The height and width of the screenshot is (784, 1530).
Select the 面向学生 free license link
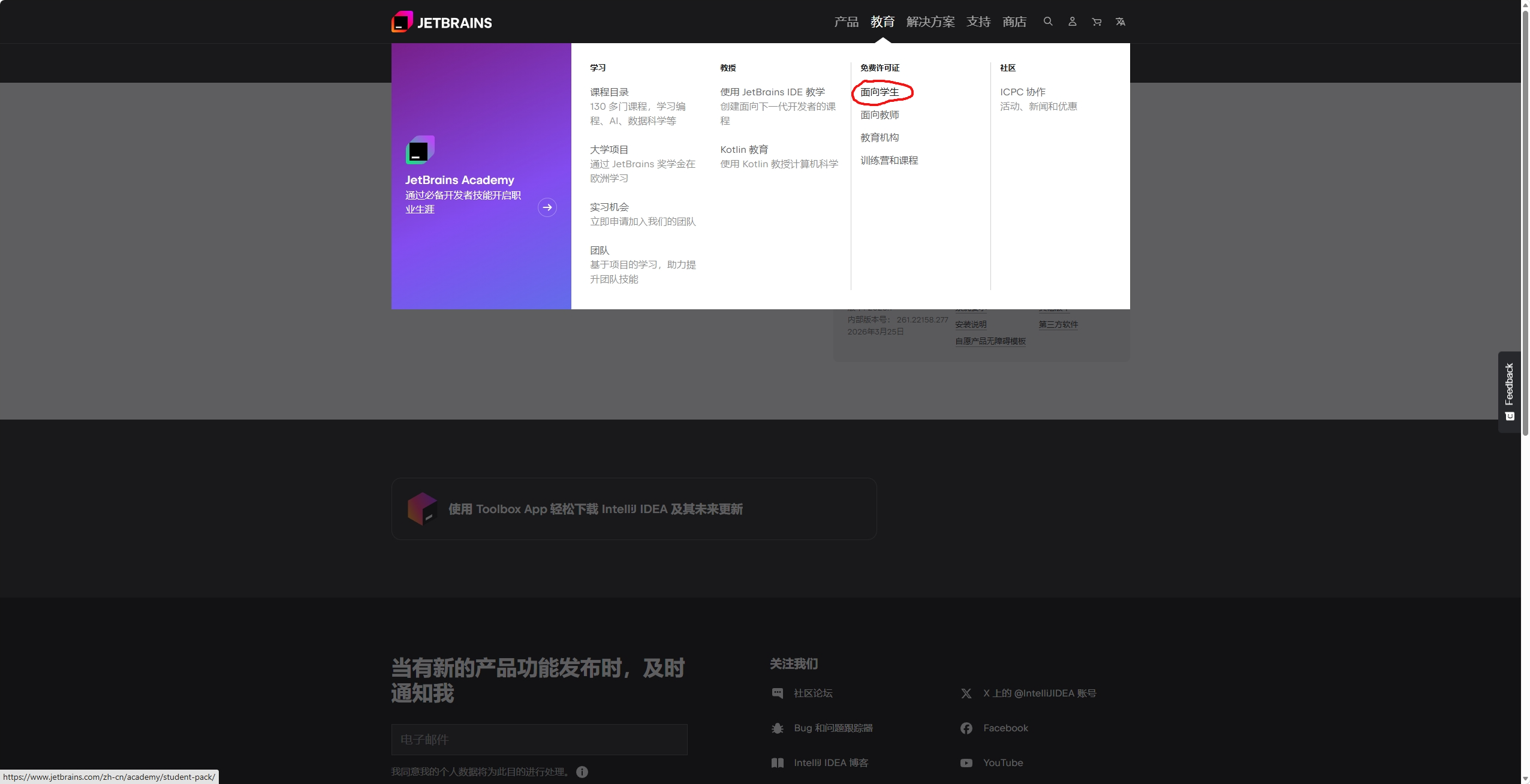click(880, 92)
